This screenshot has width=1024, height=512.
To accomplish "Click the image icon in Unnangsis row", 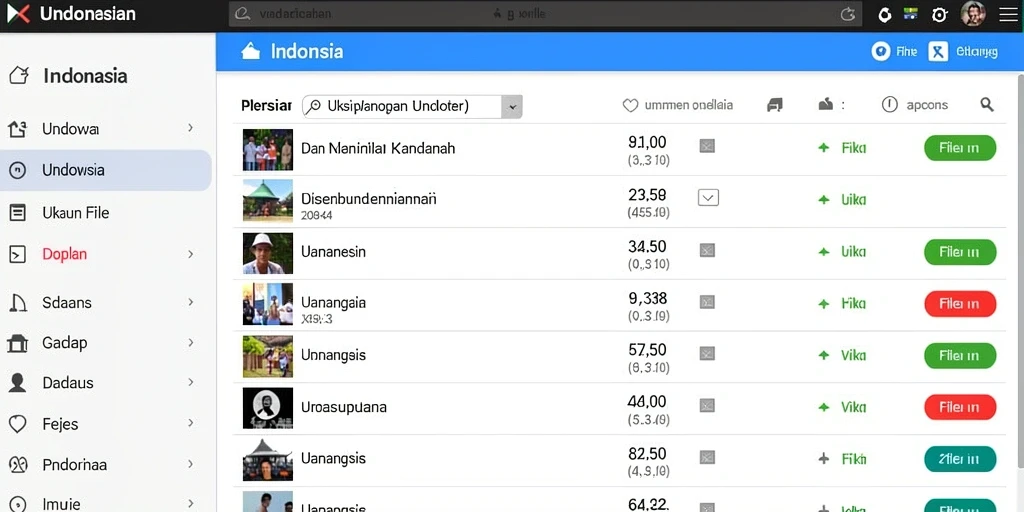I will pyautogui.click(x=707, y=354).
